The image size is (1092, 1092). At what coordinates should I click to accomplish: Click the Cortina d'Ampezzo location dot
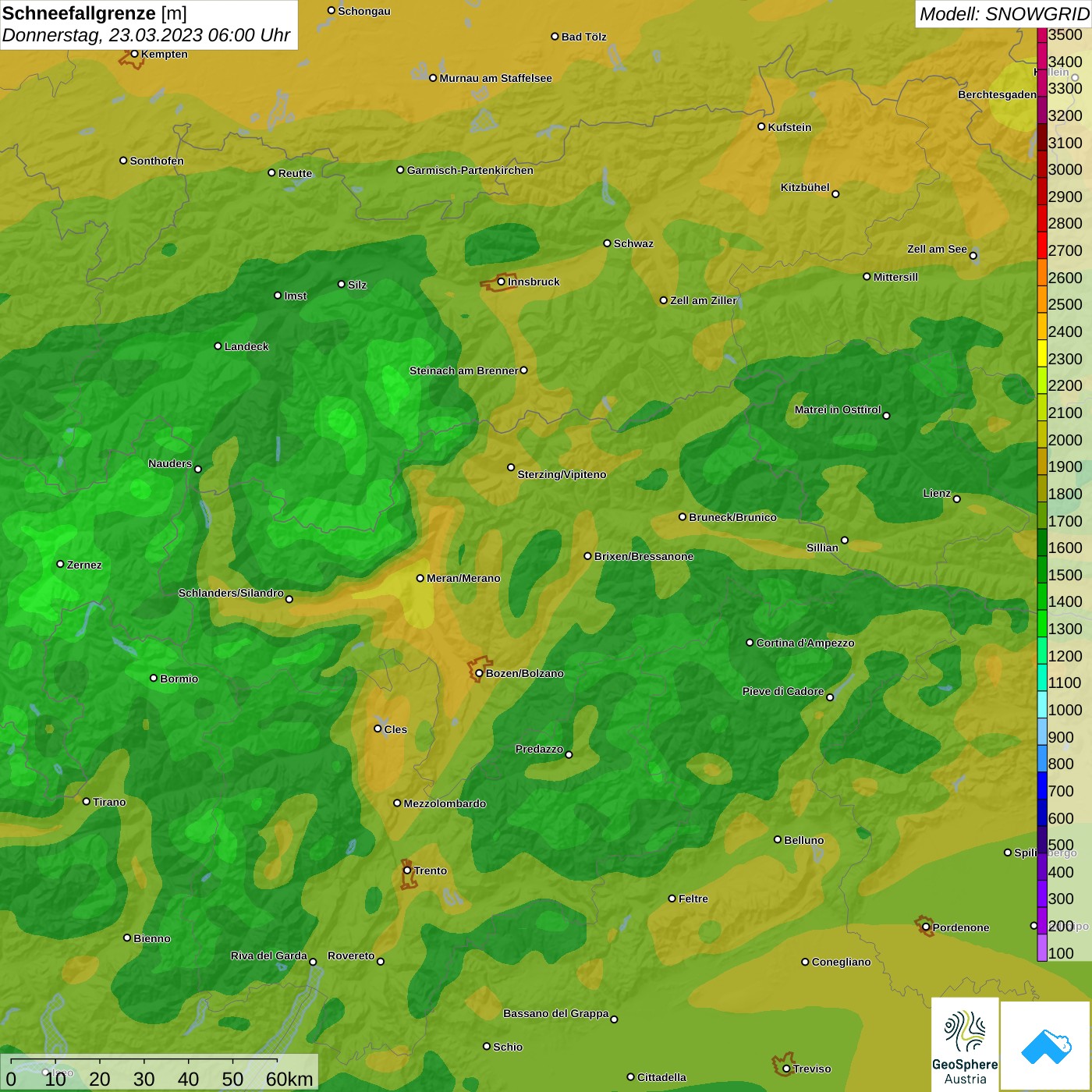(x=750, y=643)
